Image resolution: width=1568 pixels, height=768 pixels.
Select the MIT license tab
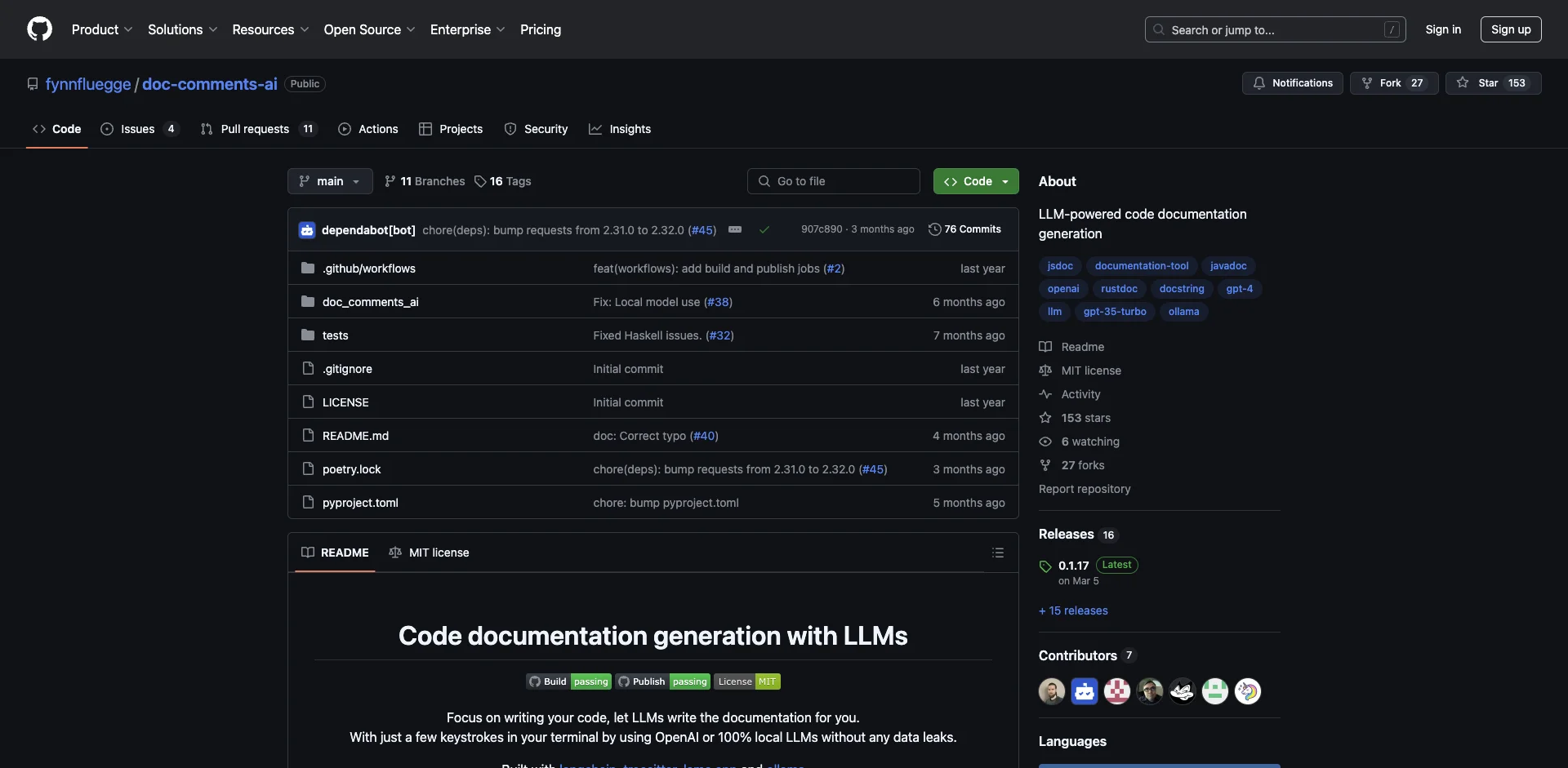(429, 553)
